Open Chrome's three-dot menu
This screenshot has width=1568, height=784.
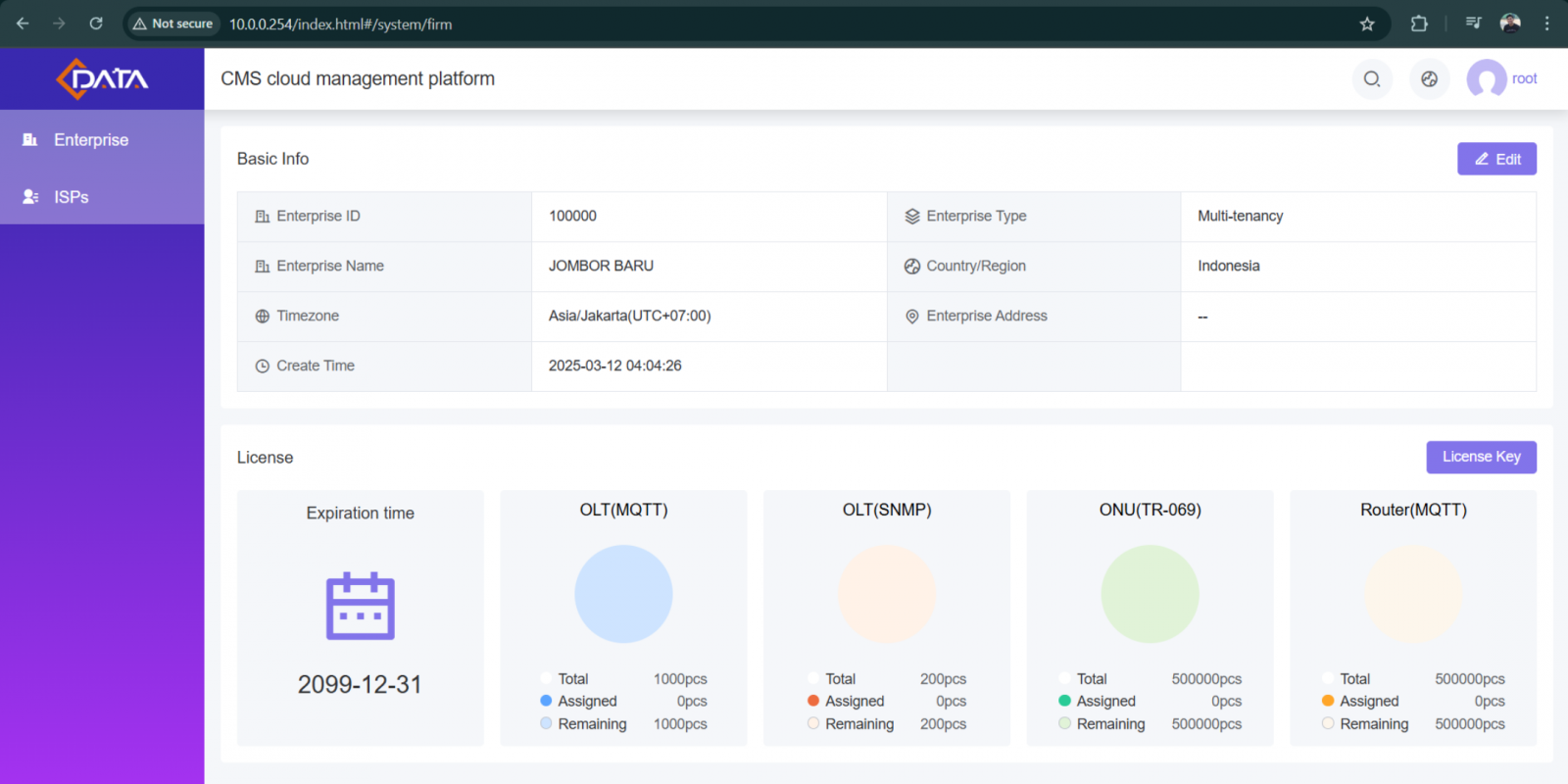pos(1547,24)
